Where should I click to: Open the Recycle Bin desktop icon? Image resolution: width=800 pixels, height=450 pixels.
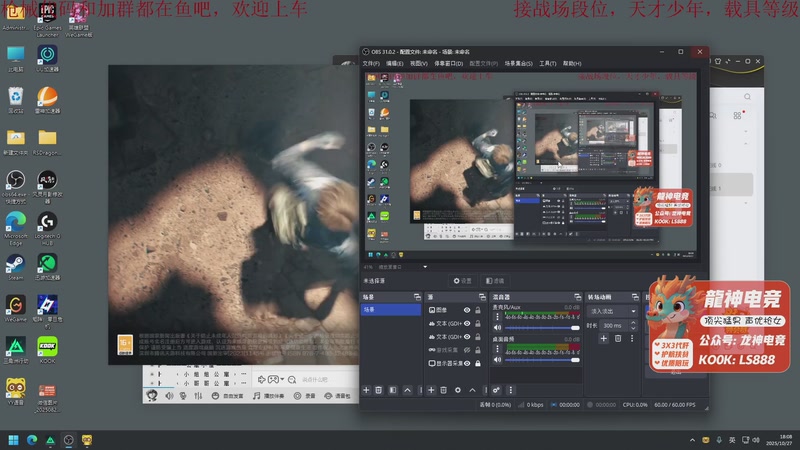pyautogui.click(x=15, y=100)
